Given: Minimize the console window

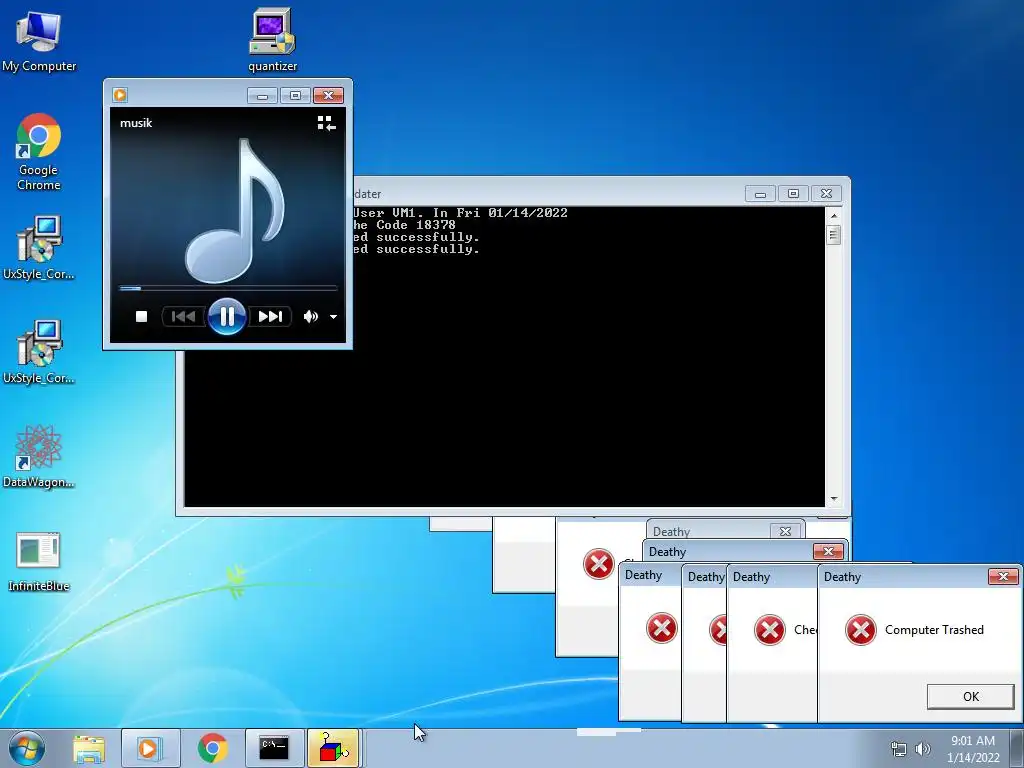Looking at the screenshot, I should pos(760,194).
